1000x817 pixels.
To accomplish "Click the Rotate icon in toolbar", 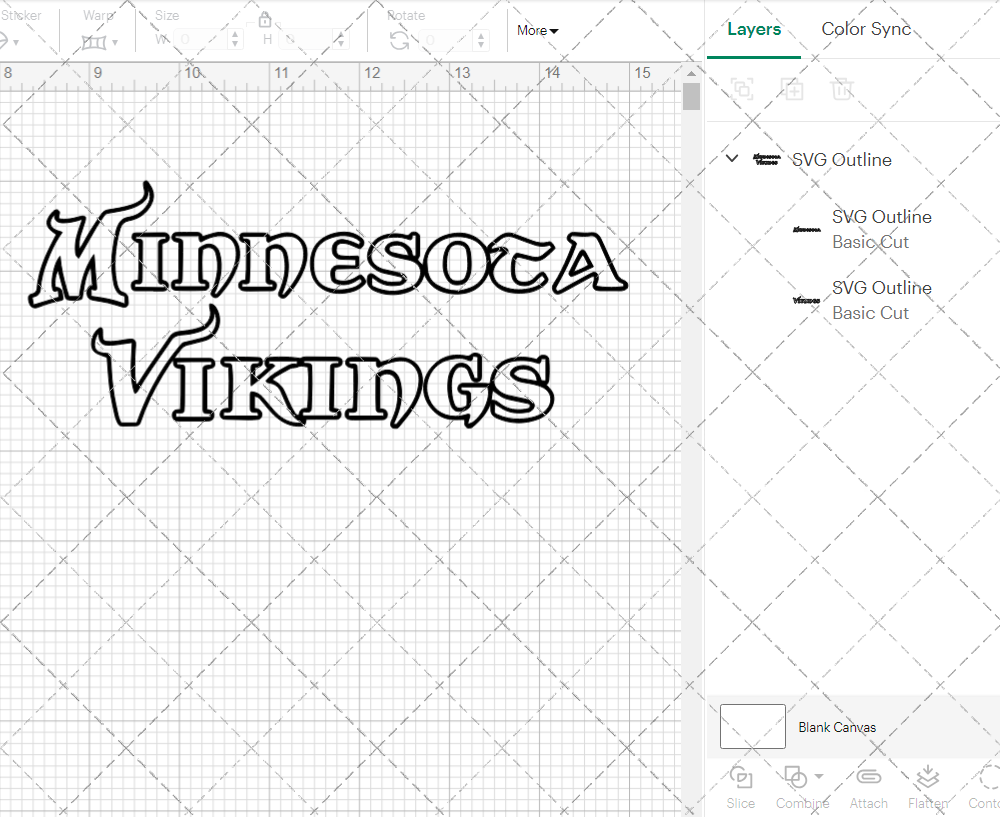I will point(399,40).
